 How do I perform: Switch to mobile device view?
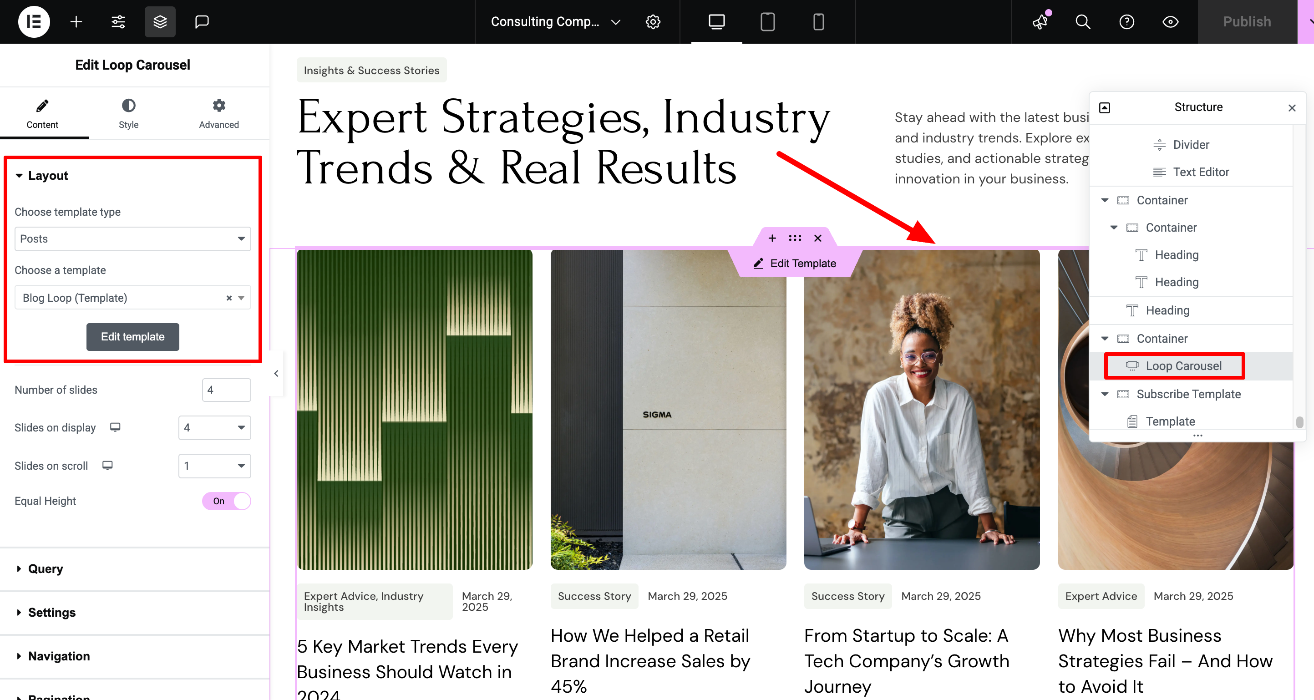coord(818,22)
